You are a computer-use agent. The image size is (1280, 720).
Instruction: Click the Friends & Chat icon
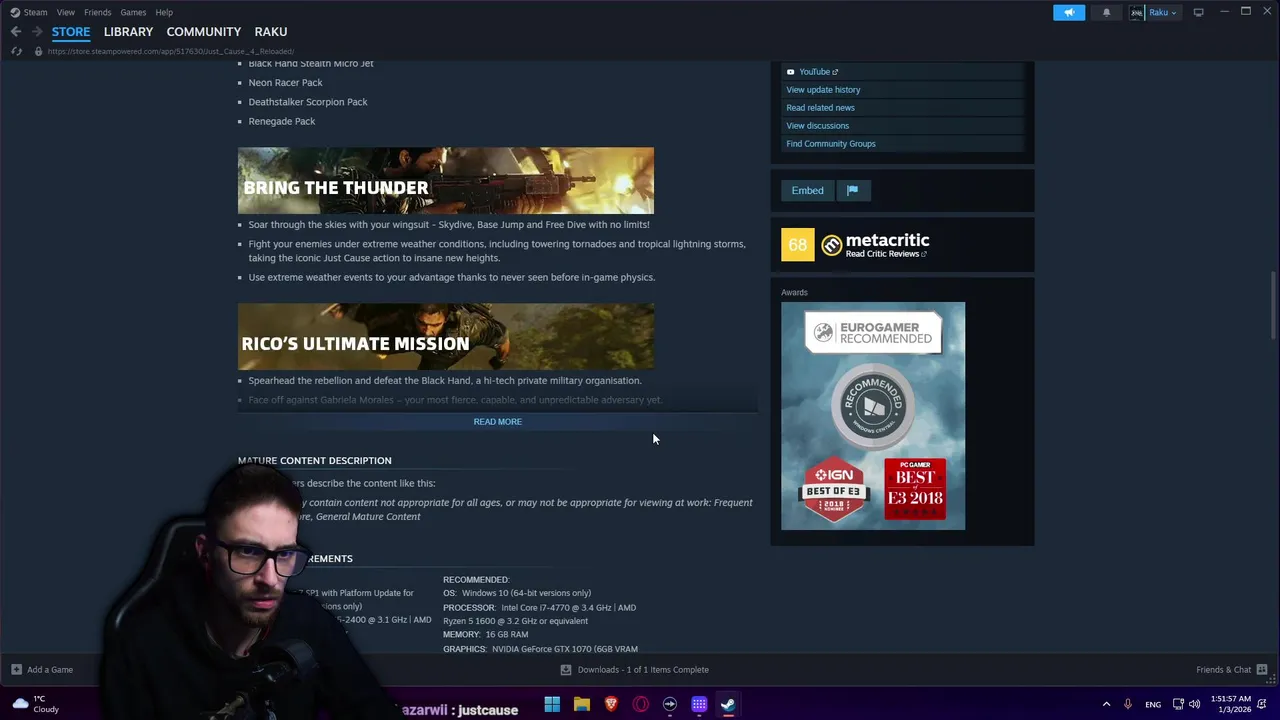point(1262,670)
